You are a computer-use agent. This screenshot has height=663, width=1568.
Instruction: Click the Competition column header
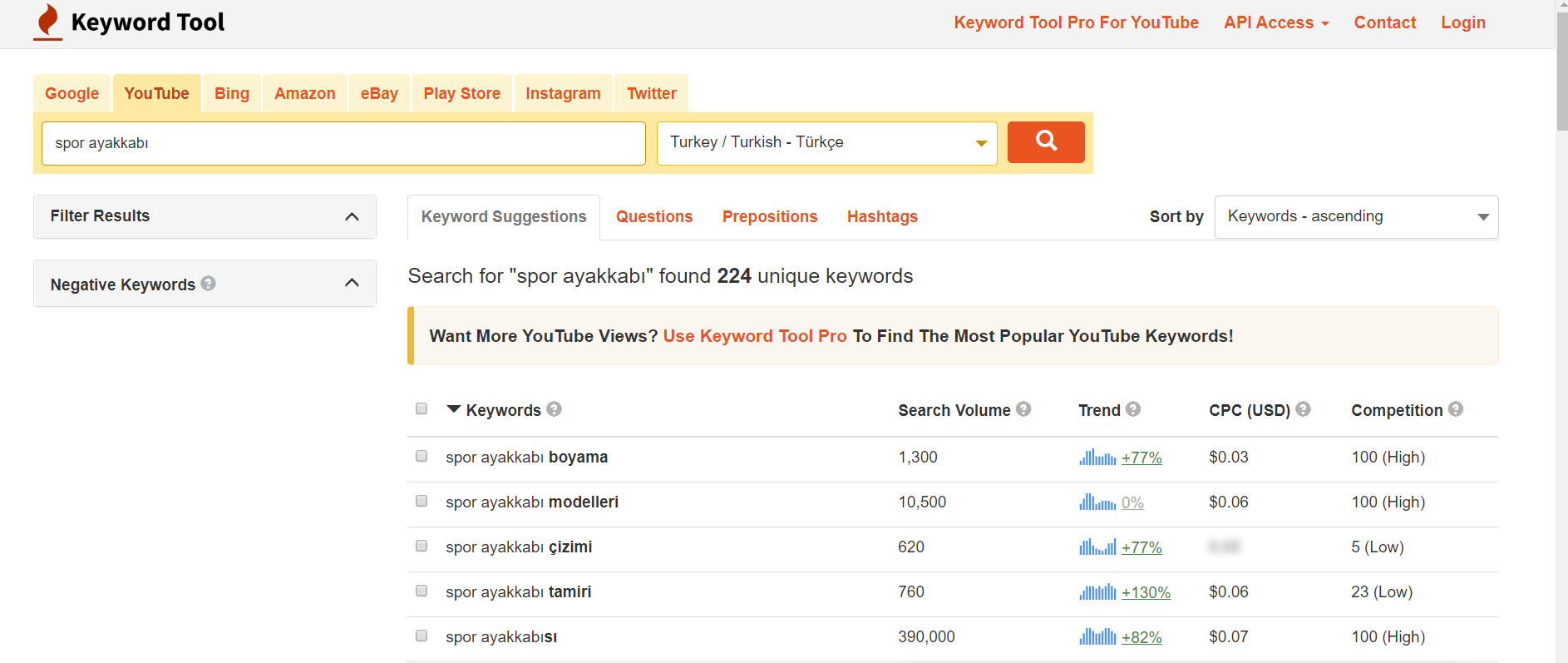coord(1397,410)
